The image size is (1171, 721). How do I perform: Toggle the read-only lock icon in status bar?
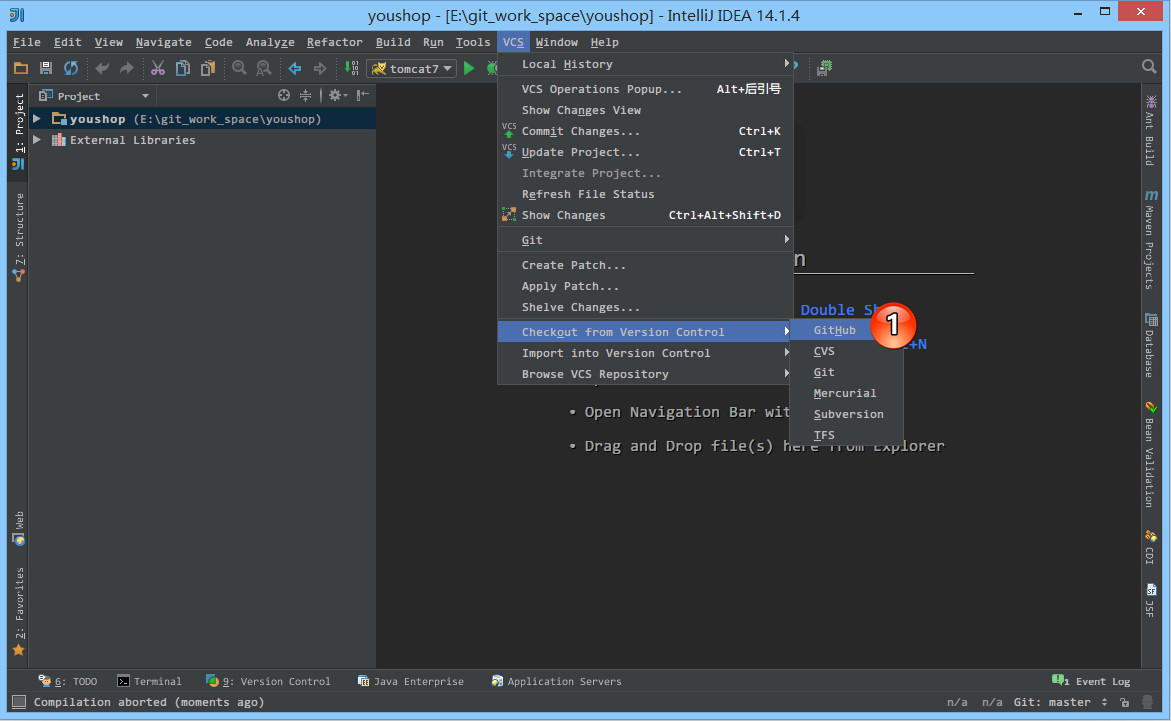pyautogui.click(x=1126, y=702)
